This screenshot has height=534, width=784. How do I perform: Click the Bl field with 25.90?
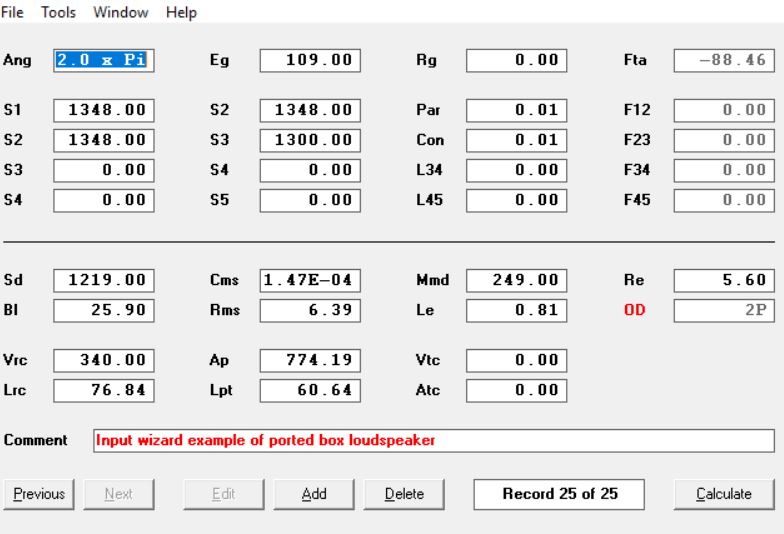pyautogui.click(x=104, y=310)
